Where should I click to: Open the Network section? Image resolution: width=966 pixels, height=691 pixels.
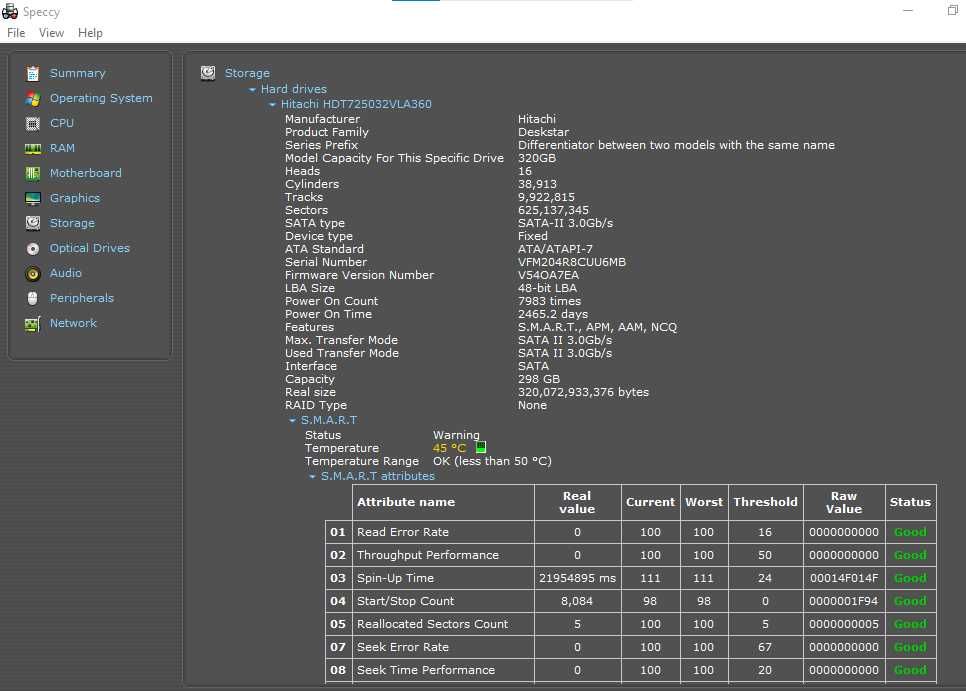tap(73, 323)
